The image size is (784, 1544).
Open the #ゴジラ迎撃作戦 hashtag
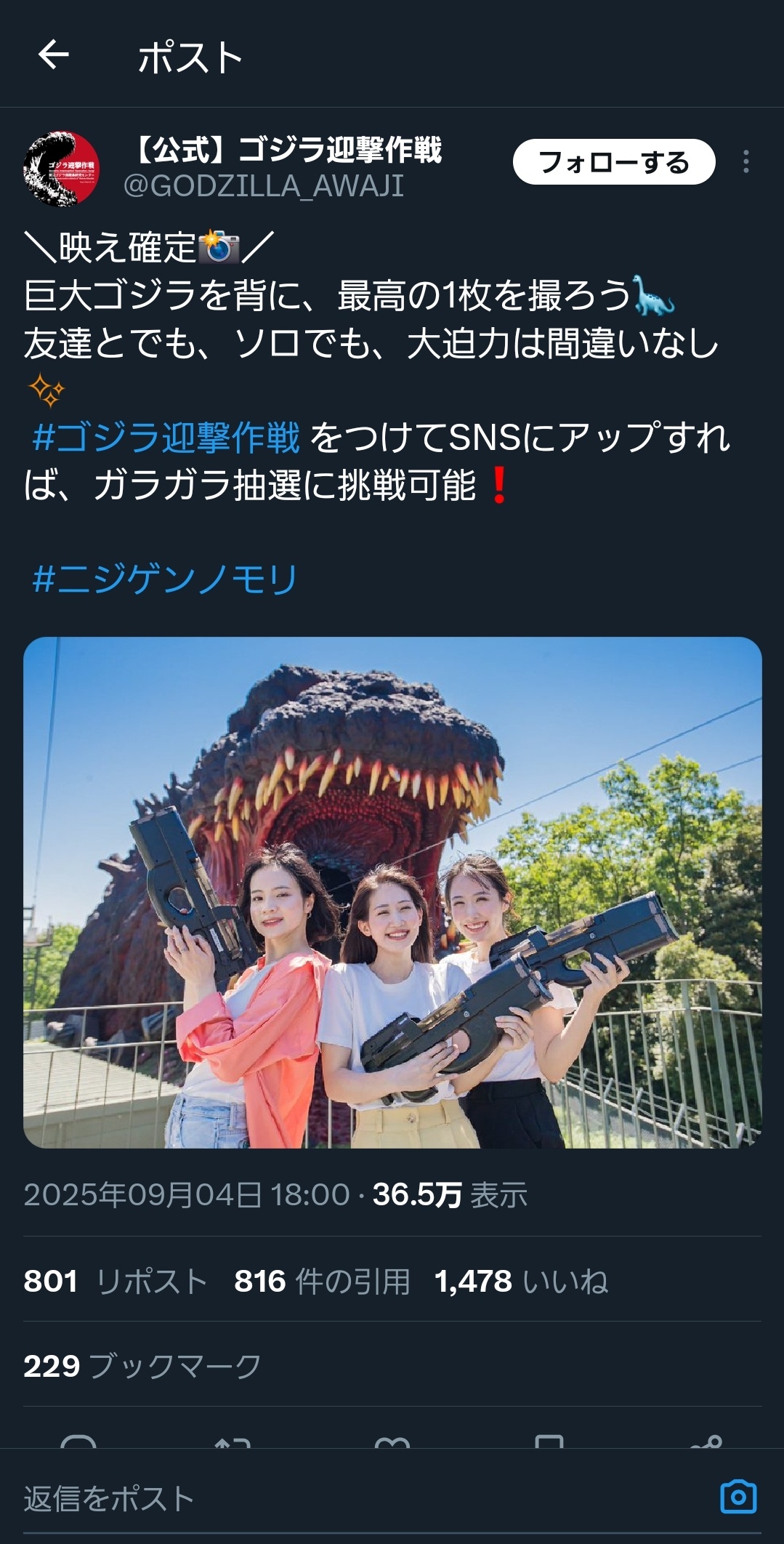point(166,438)
